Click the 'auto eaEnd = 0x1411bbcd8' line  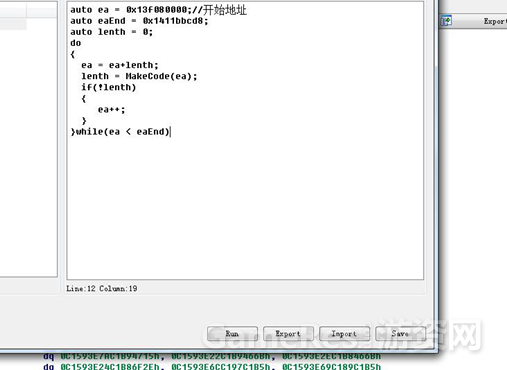[x=139, y=21]
